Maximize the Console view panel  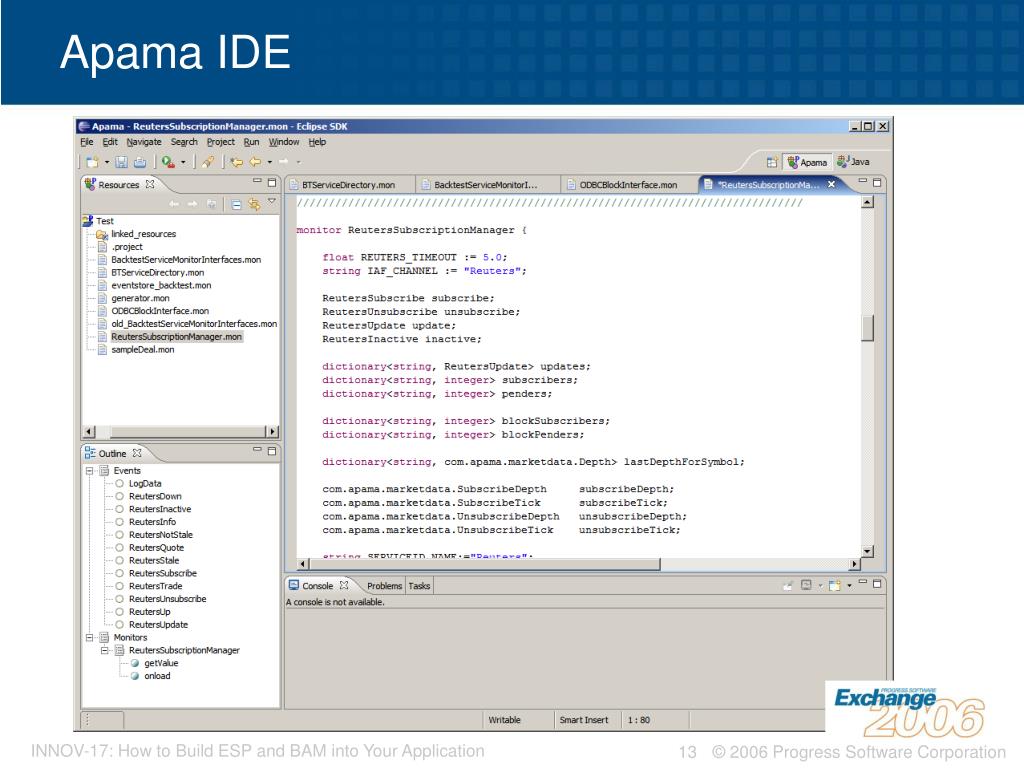877,583
